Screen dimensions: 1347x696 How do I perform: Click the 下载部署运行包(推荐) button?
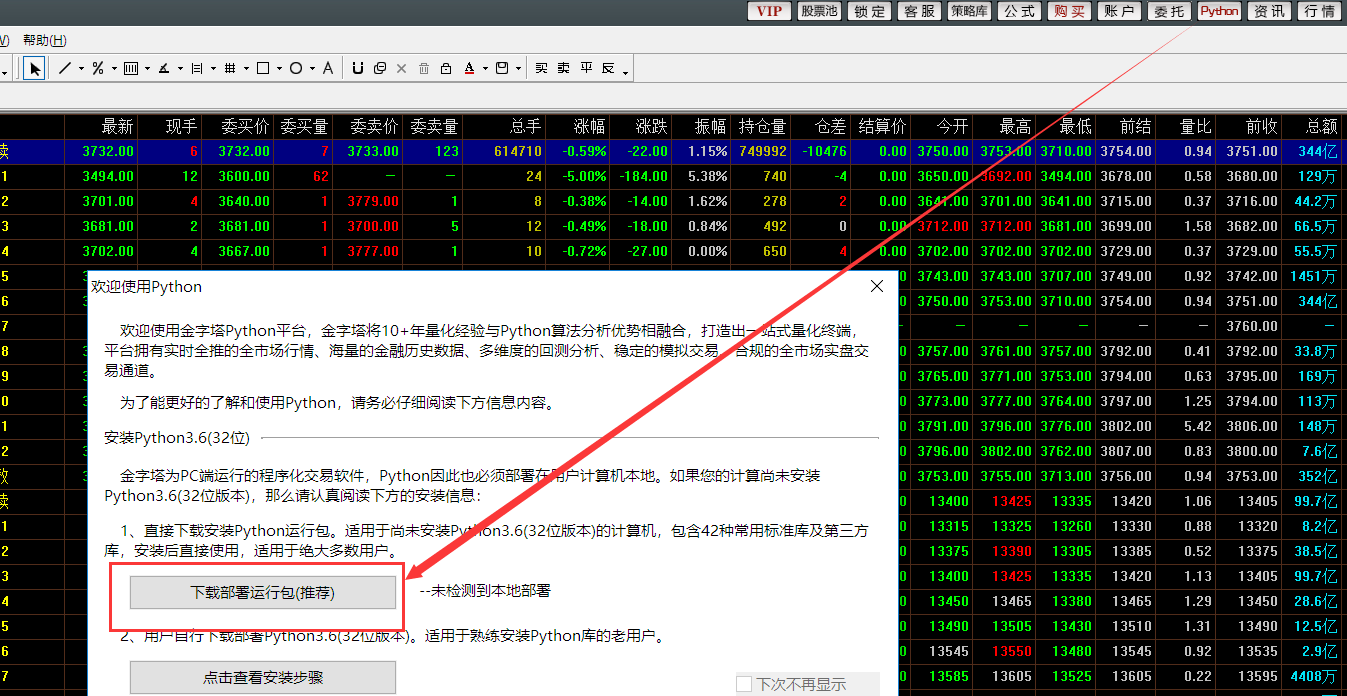[x=263, y=592]
